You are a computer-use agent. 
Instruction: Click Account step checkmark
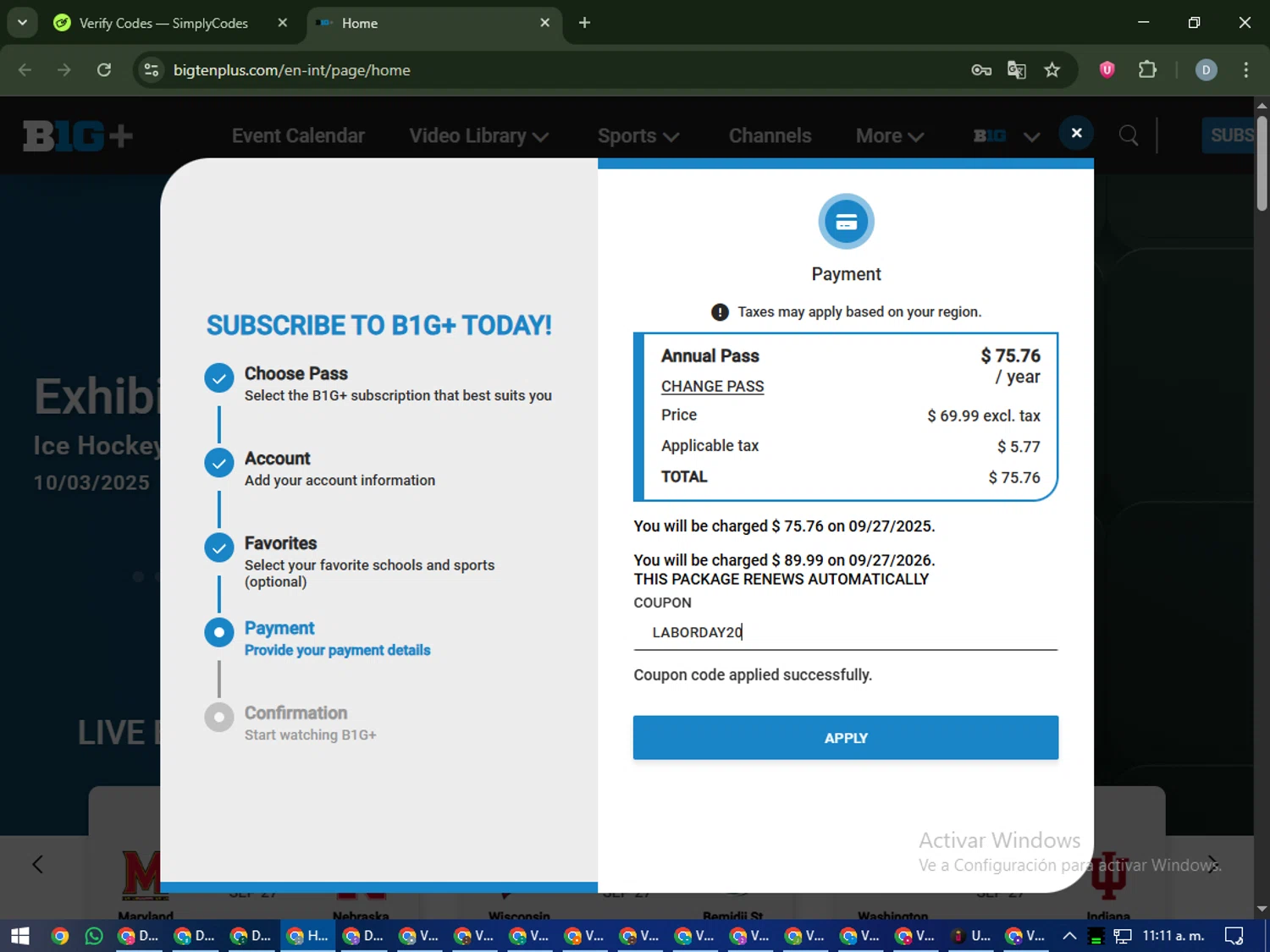(x=218, y=463)
